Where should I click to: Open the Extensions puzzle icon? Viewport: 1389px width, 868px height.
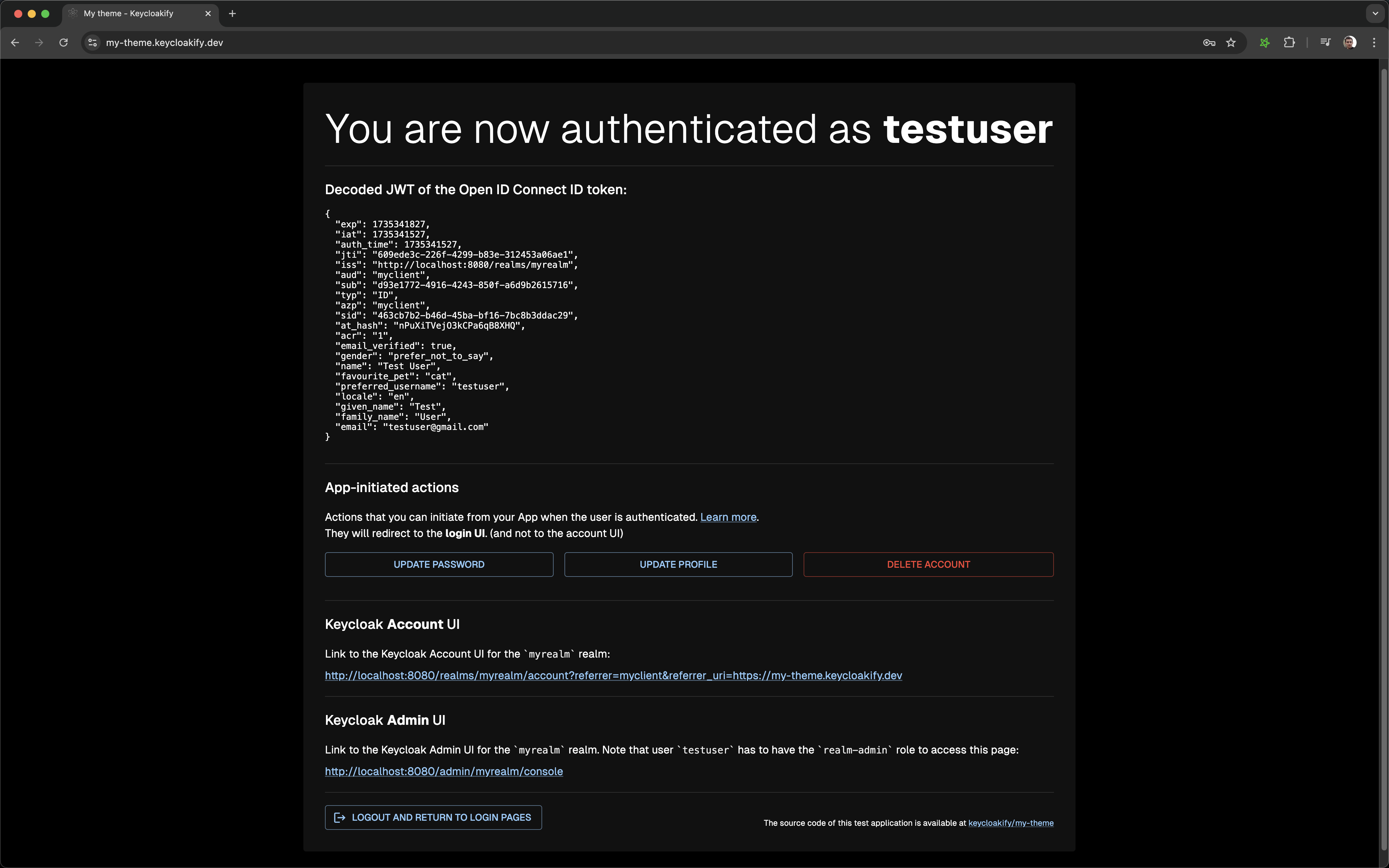(1289, 43)
